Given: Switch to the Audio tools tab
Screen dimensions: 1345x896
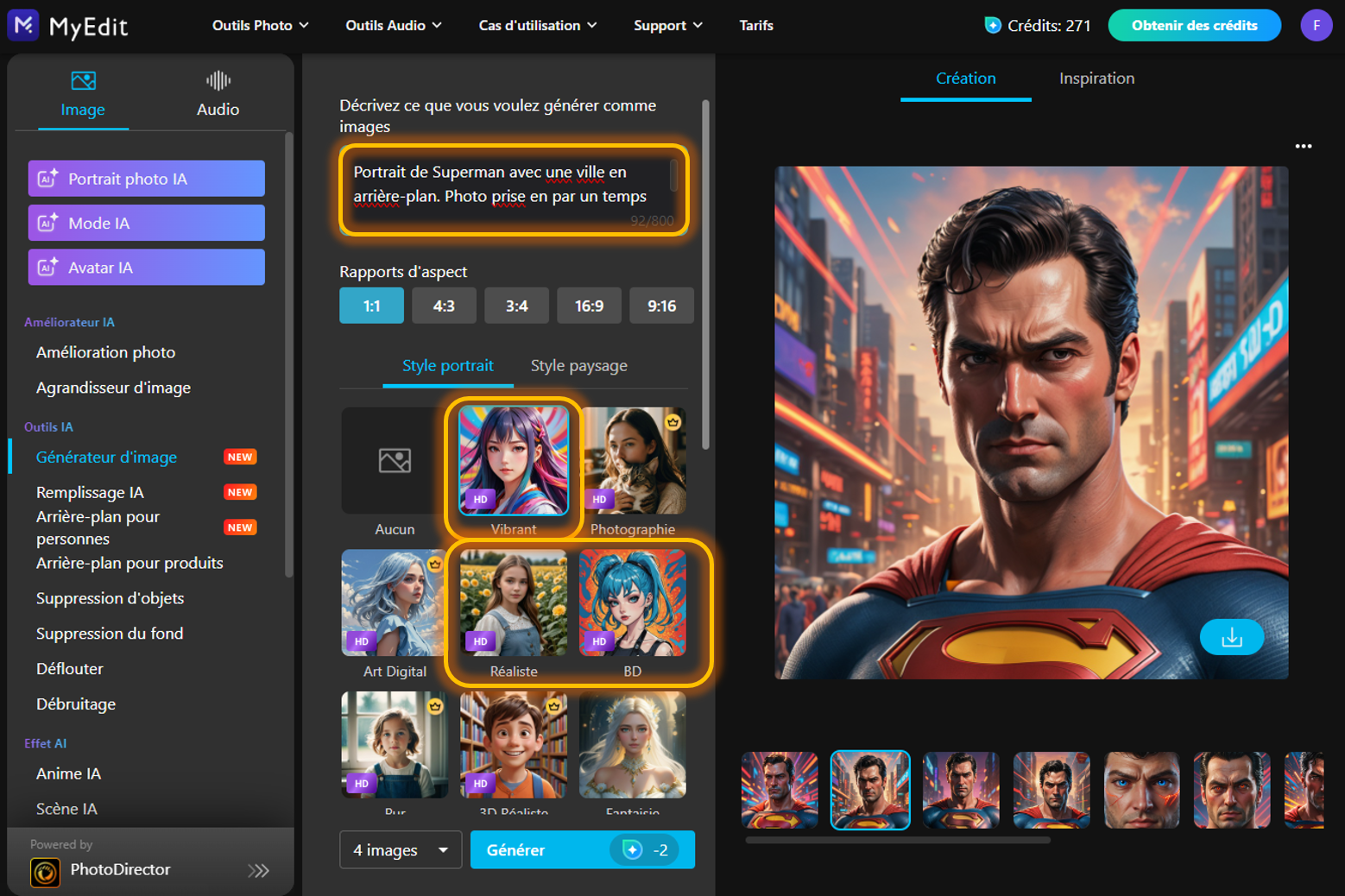Looking at the screenshot, I should coord(218,95).
